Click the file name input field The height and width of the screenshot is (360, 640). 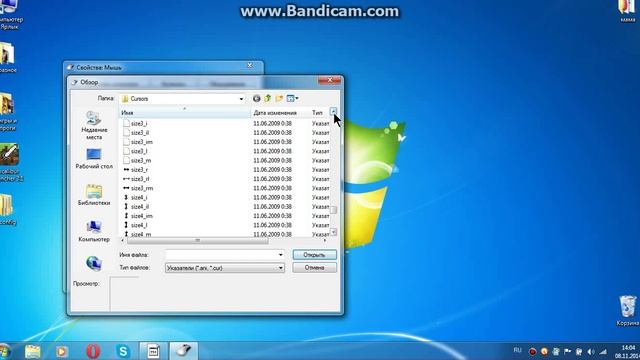coord(222,255)
